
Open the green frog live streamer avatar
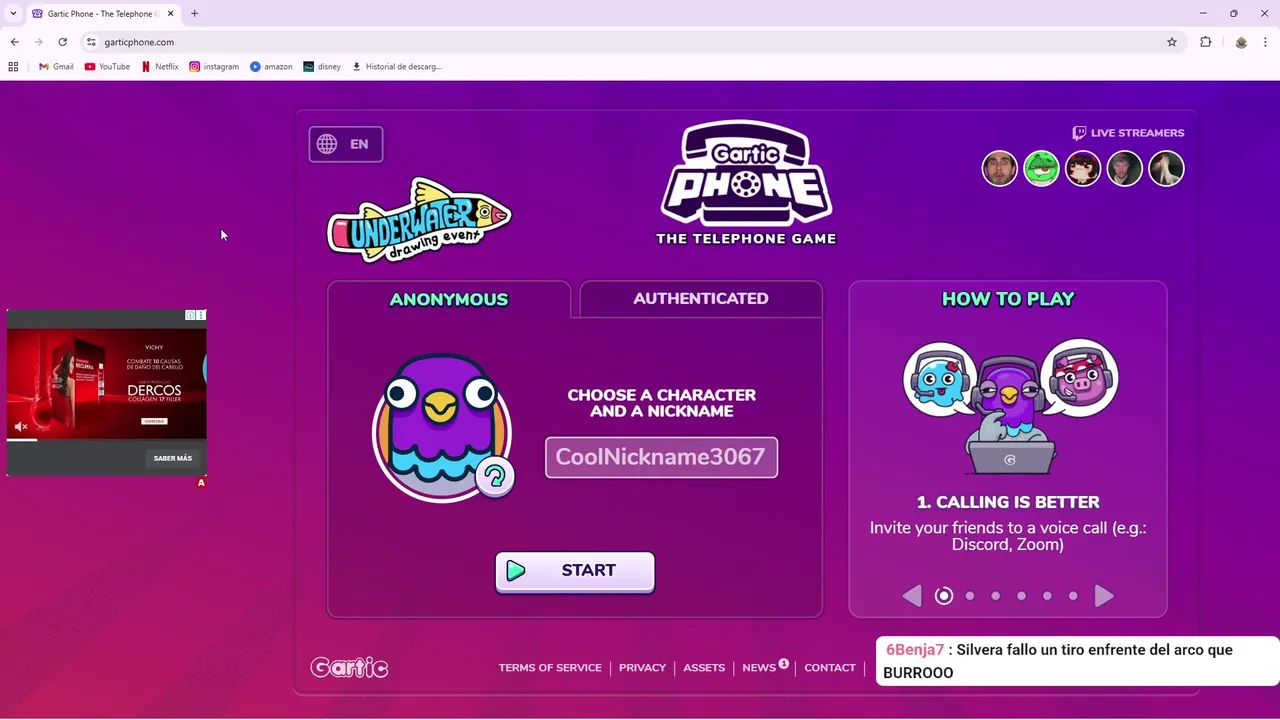[1041, 168]
